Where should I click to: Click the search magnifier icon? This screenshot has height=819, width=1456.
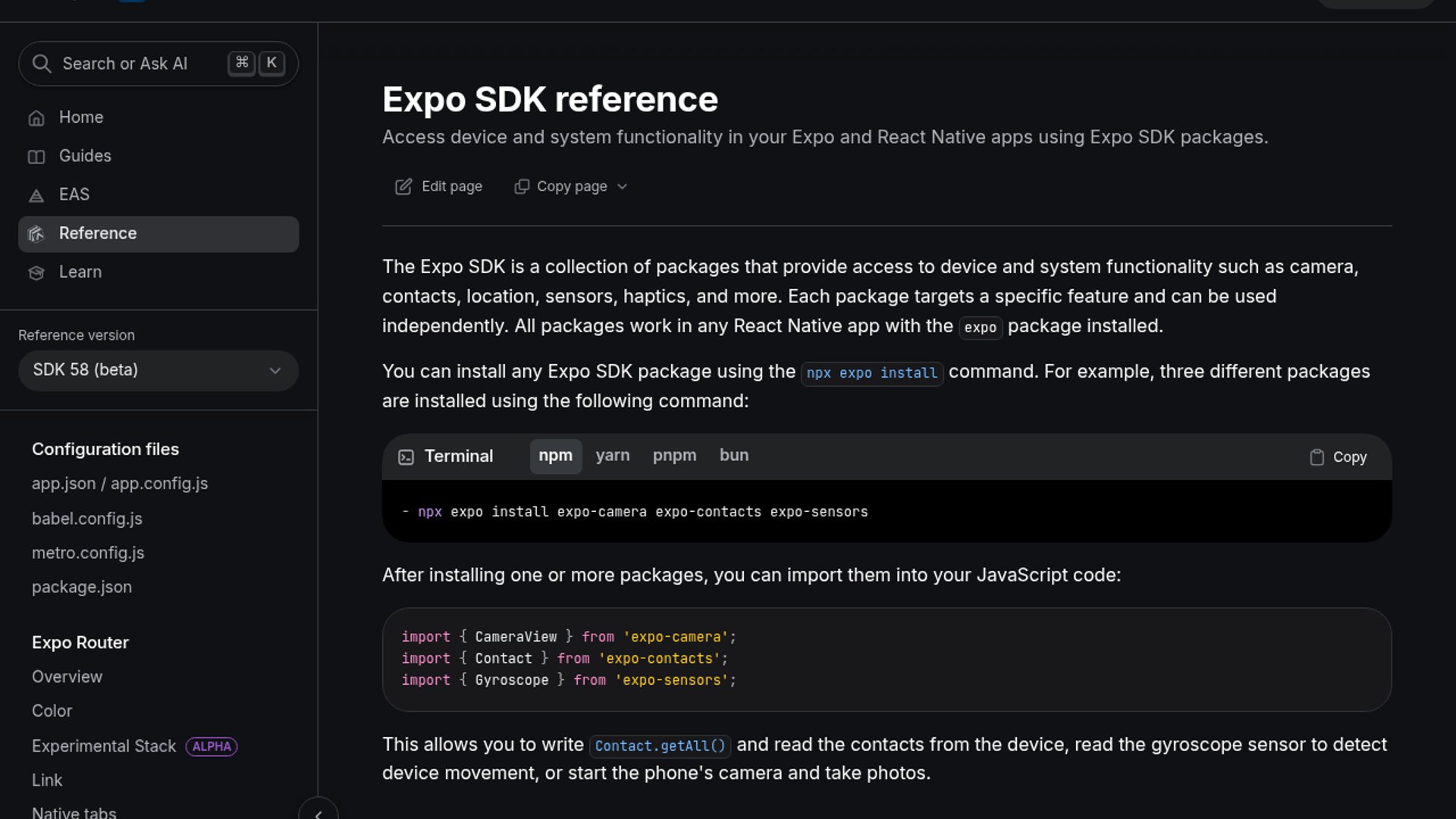[42, 64]
